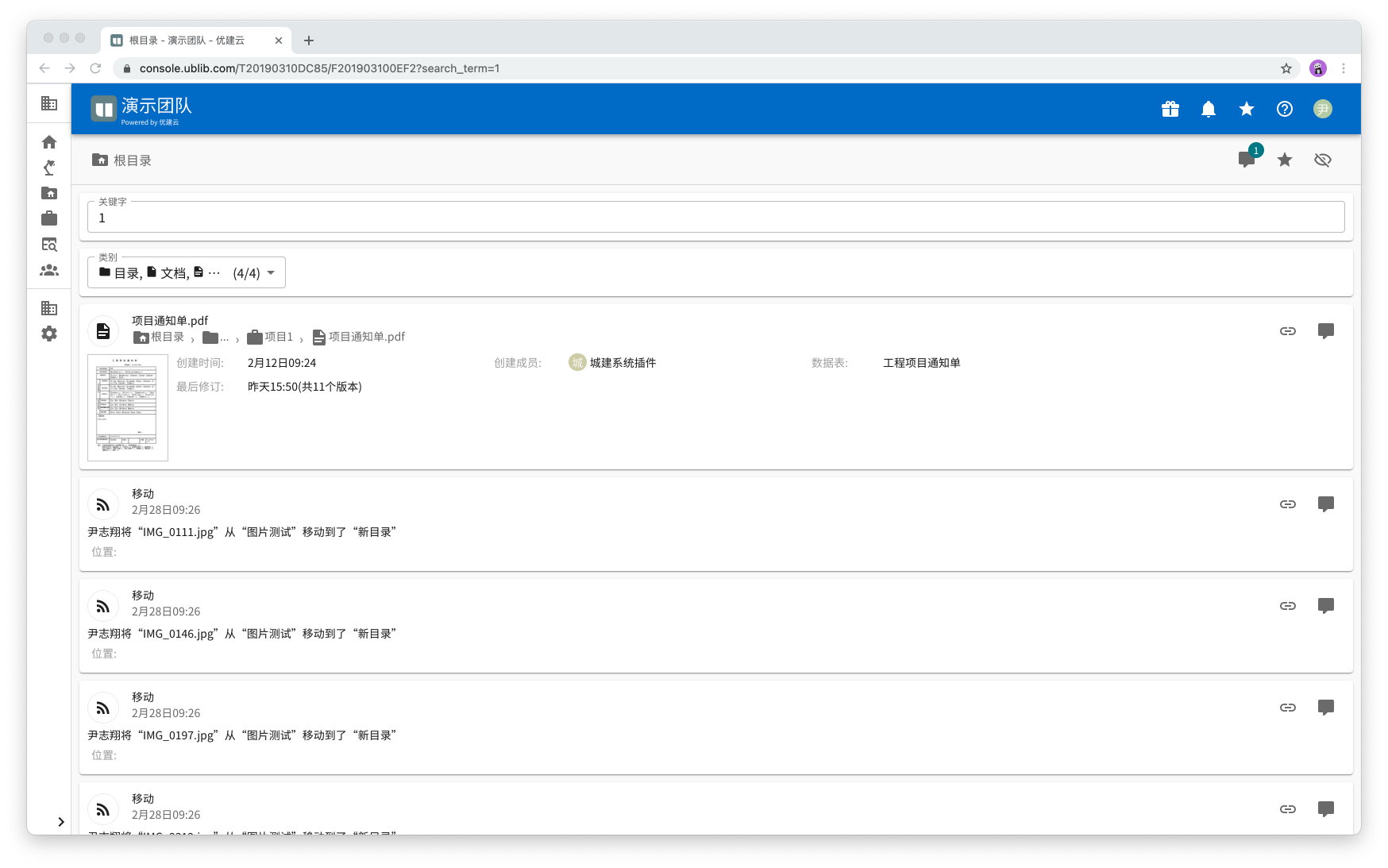This screenshot has width=1388, height=868.
Task: Open the 类别 category dropdown
Action: [187, 273]
